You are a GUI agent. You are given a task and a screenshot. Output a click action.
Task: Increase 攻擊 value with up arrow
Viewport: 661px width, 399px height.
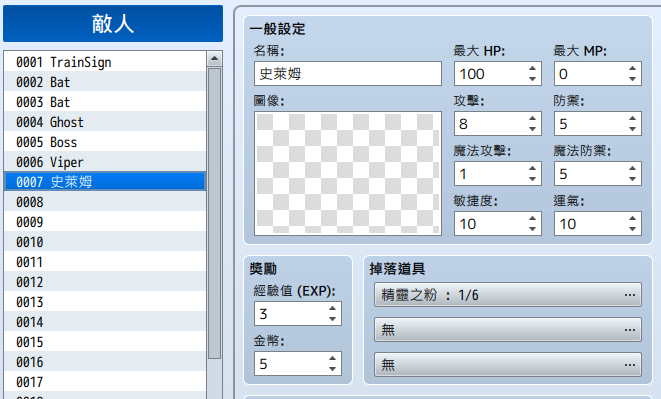532,118
